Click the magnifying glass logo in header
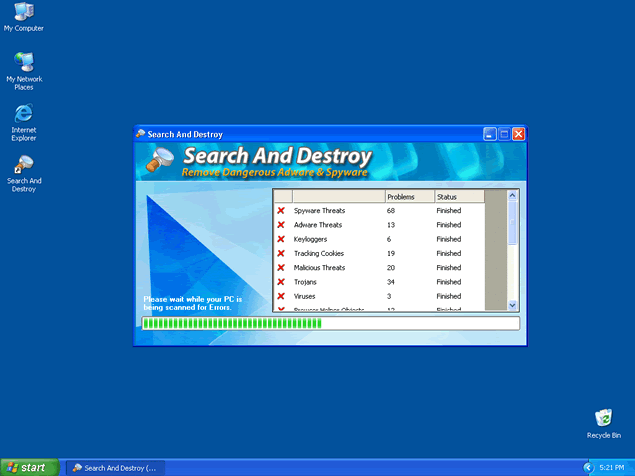 pos(160,160)
